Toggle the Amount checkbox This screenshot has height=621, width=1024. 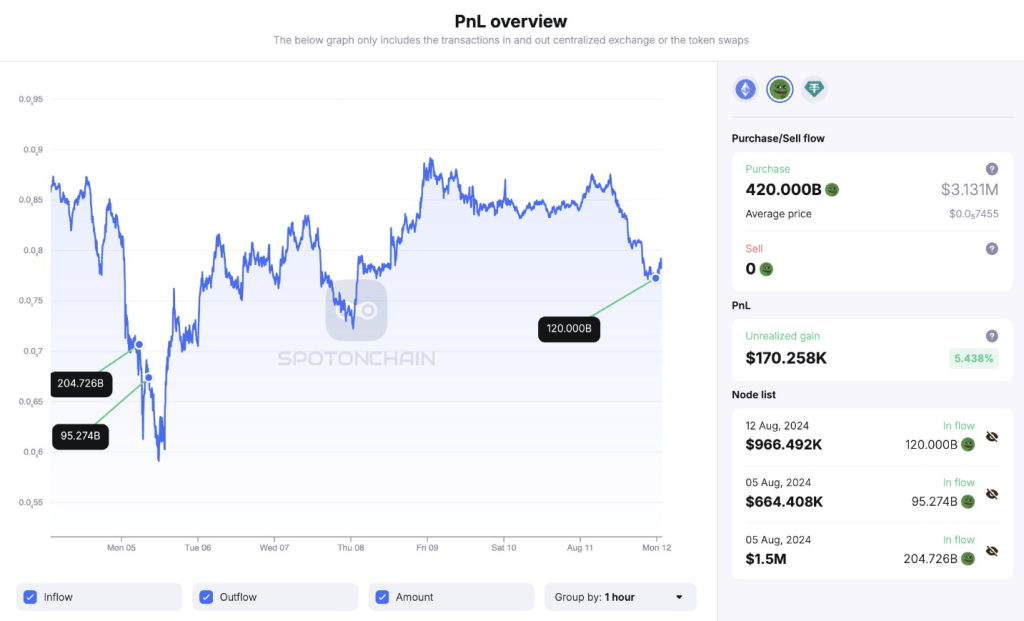point(382,597)
